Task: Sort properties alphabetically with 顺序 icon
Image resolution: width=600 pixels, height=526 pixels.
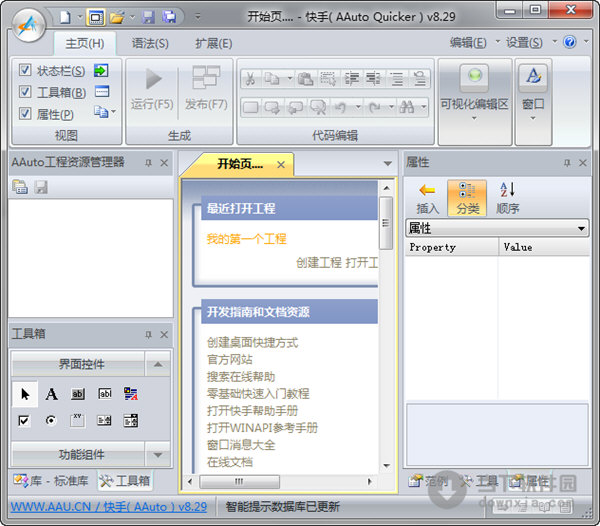Action: 507,199
